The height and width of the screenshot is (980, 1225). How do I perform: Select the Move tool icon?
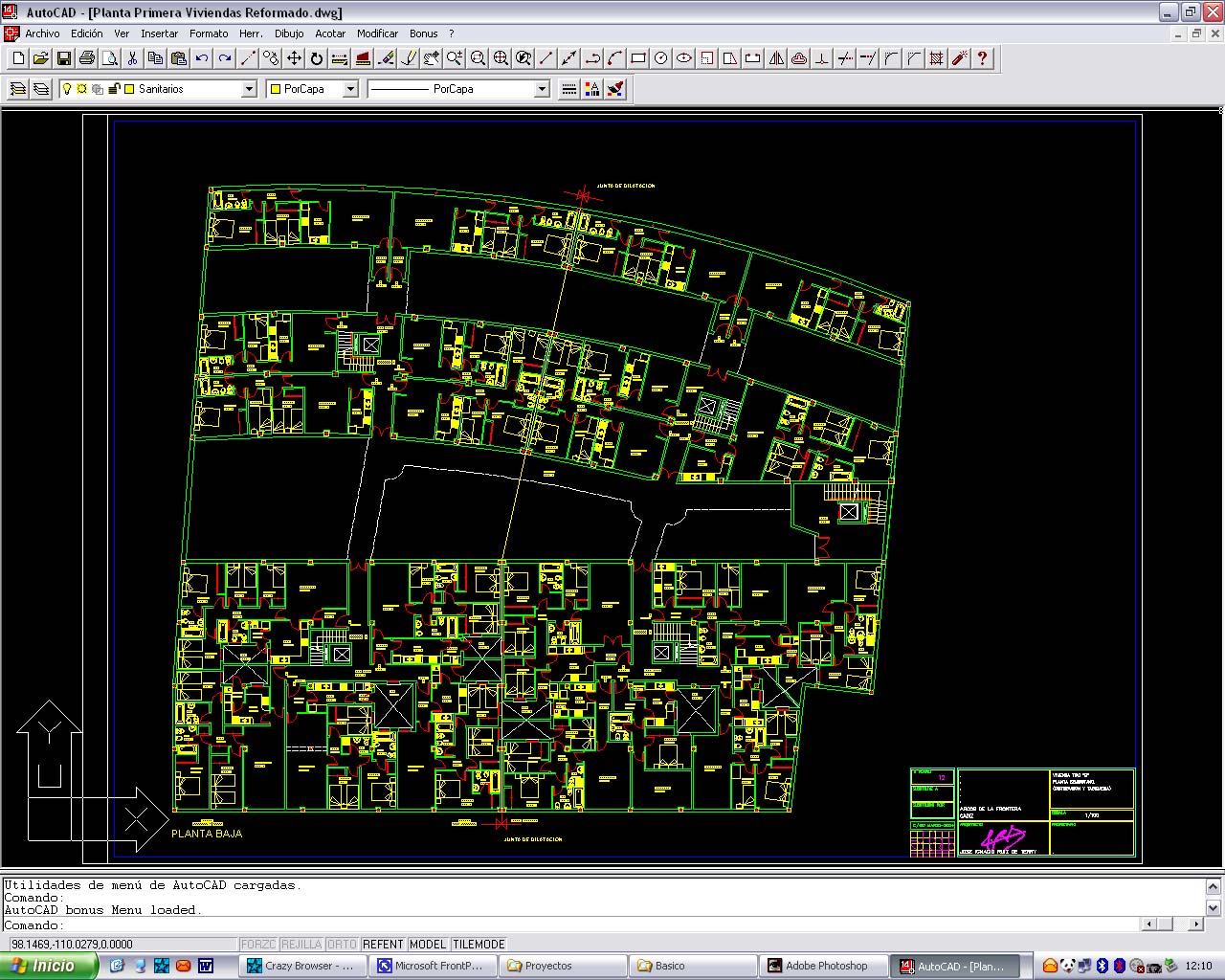click(x=294, y=58)
